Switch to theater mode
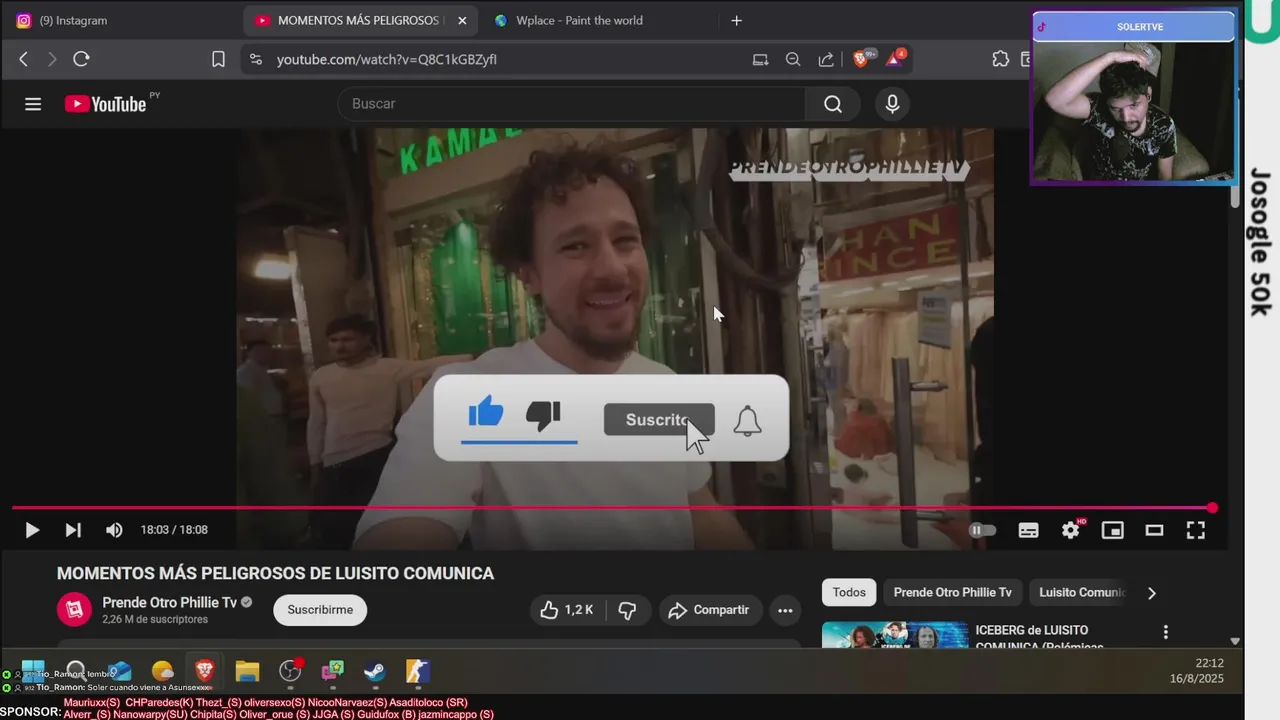1280x720 pixels. tap(1154, 530)
